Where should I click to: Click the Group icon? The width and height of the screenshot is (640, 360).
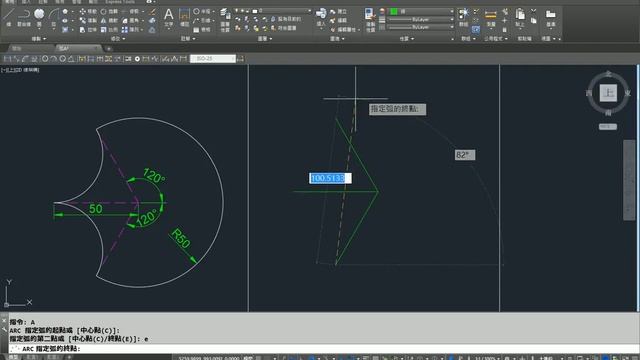pyautogui.click(x=464, y=16)
